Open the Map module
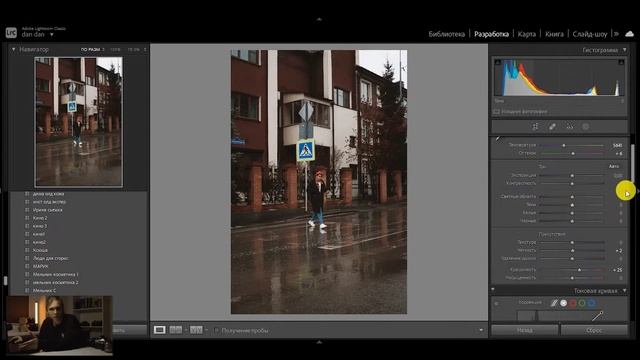Viewport: 640px width, 360px height. pyautogui.click(x=527, y=34)
